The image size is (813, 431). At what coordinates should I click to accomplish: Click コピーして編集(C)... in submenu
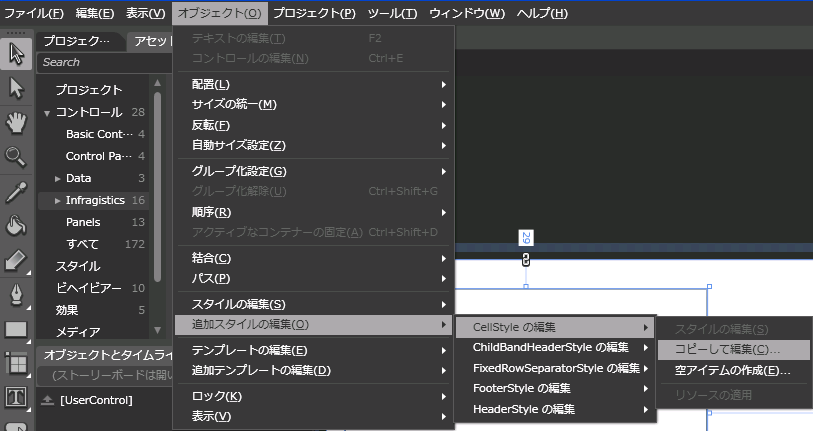click(727, 349)
